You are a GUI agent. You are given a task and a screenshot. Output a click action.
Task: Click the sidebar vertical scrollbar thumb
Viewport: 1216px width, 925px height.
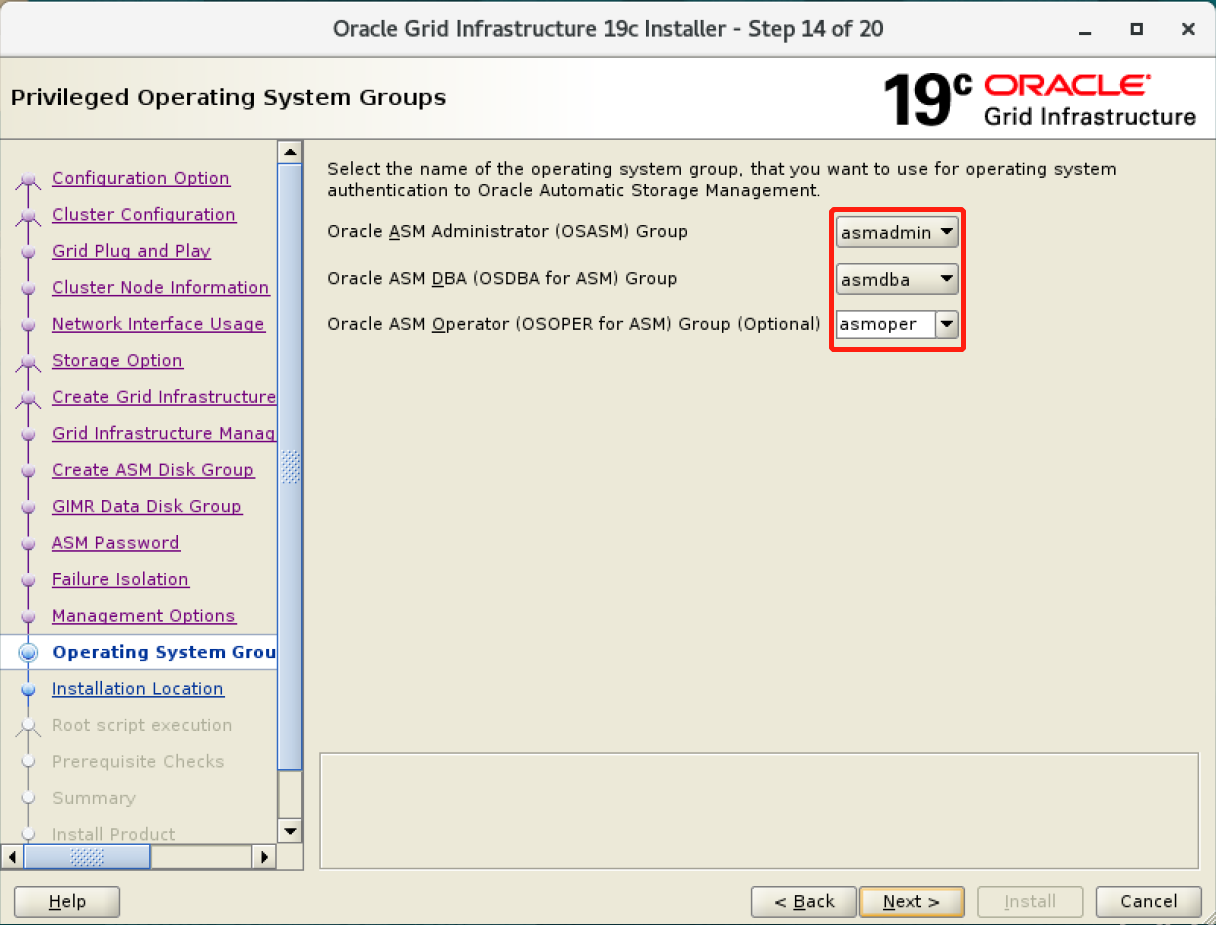pyautogui.click(x=290, y=466)
